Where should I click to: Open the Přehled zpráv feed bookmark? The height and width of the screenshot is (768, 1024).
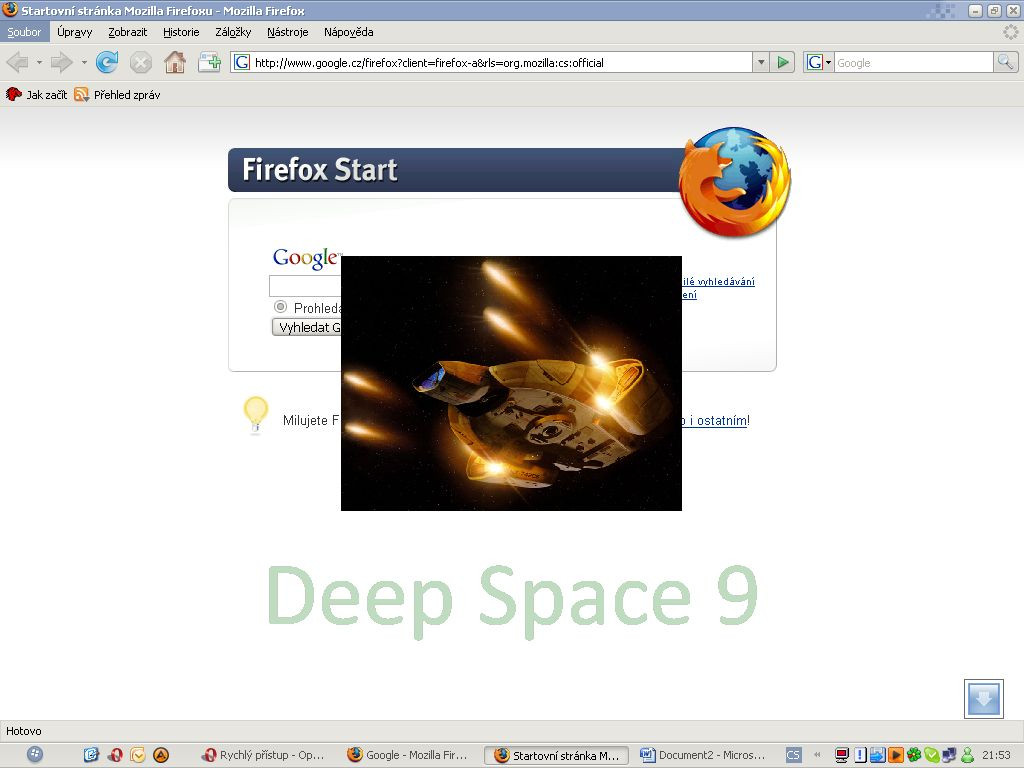[118, 95]
